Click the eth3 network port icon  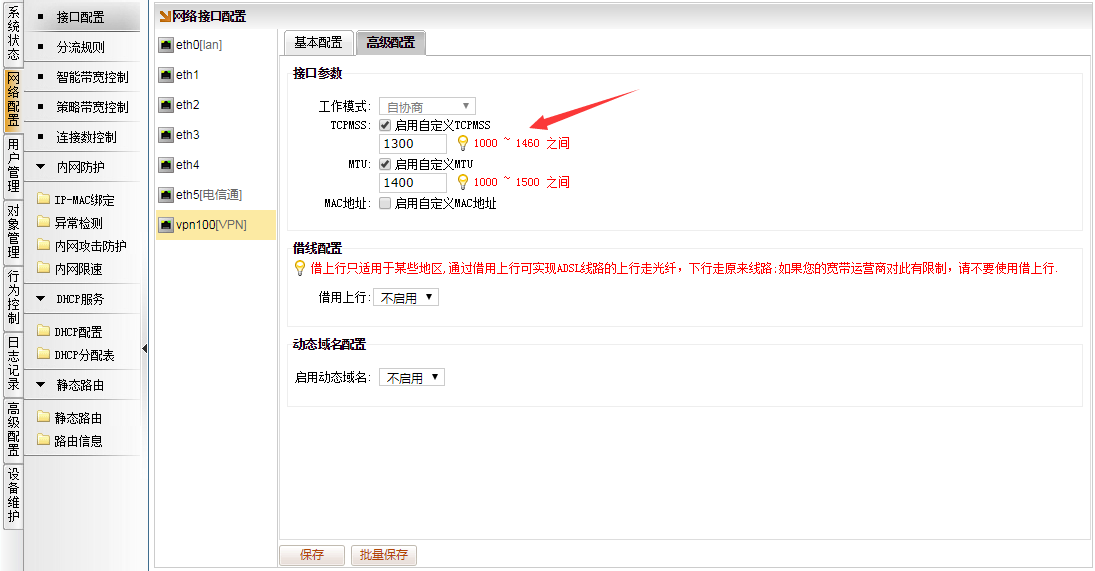point(166,135)
